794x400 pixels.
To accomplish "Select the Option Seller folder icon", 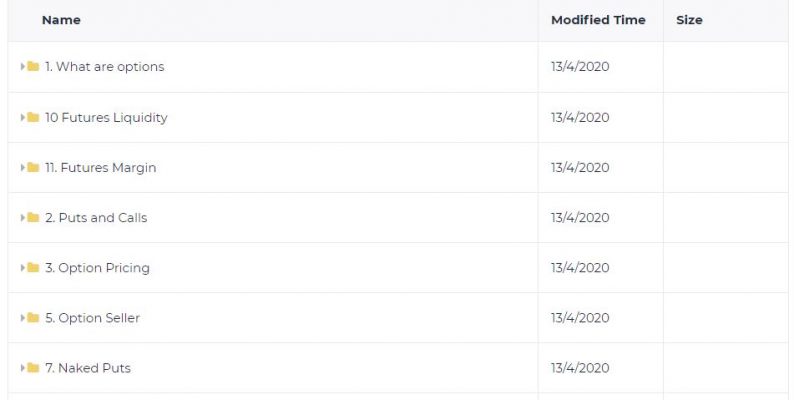I will pyautogui.click(x=33, y=317).
